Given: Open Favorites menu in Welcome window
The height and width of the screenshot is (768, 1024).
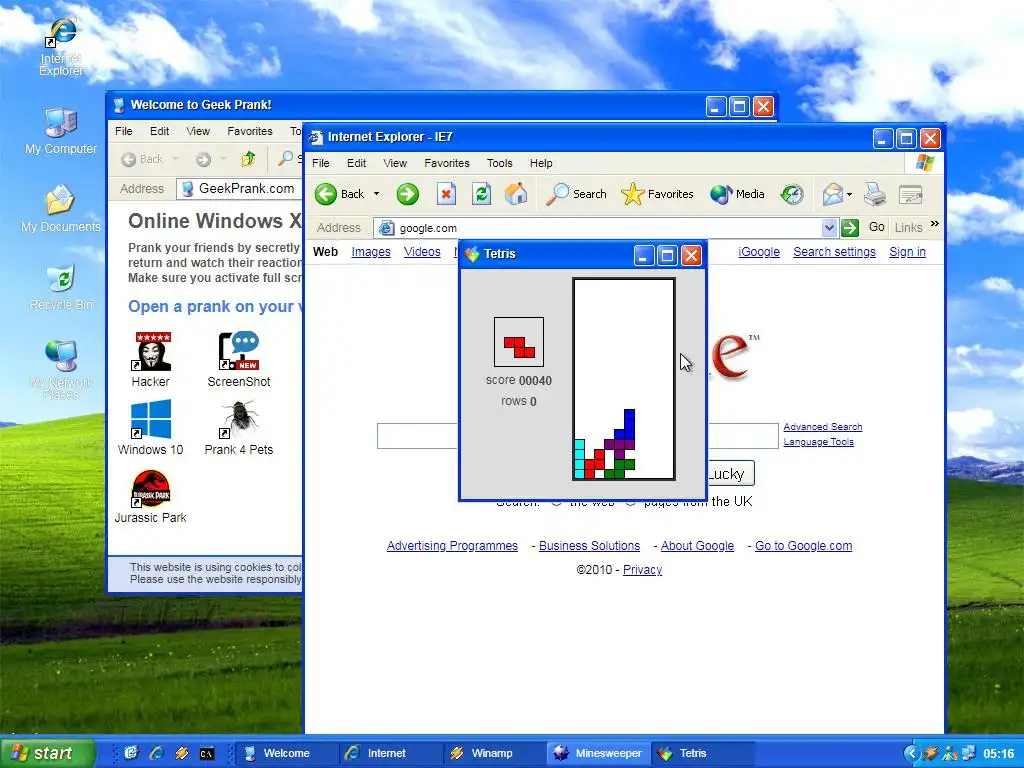Looking at the screenshot, I should 250,131.
